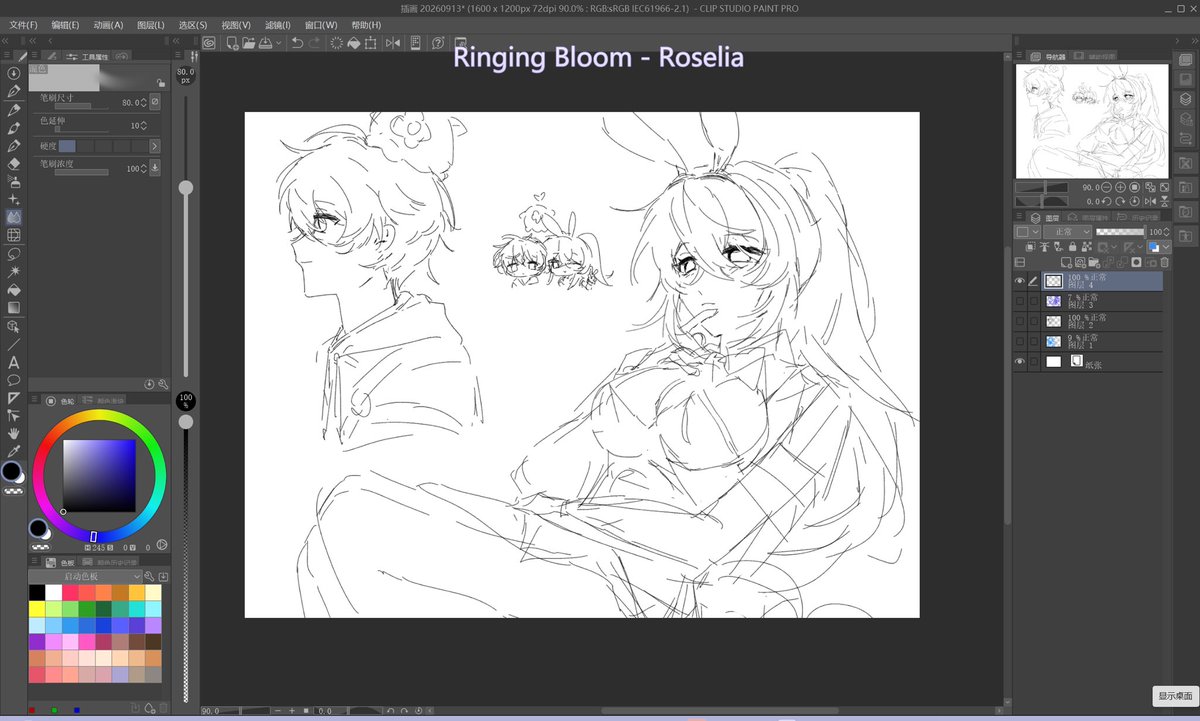The width and height of the screenshot is (1200, 721).
Task: Click new layer folder icon in Layers
Action: 1093,261
